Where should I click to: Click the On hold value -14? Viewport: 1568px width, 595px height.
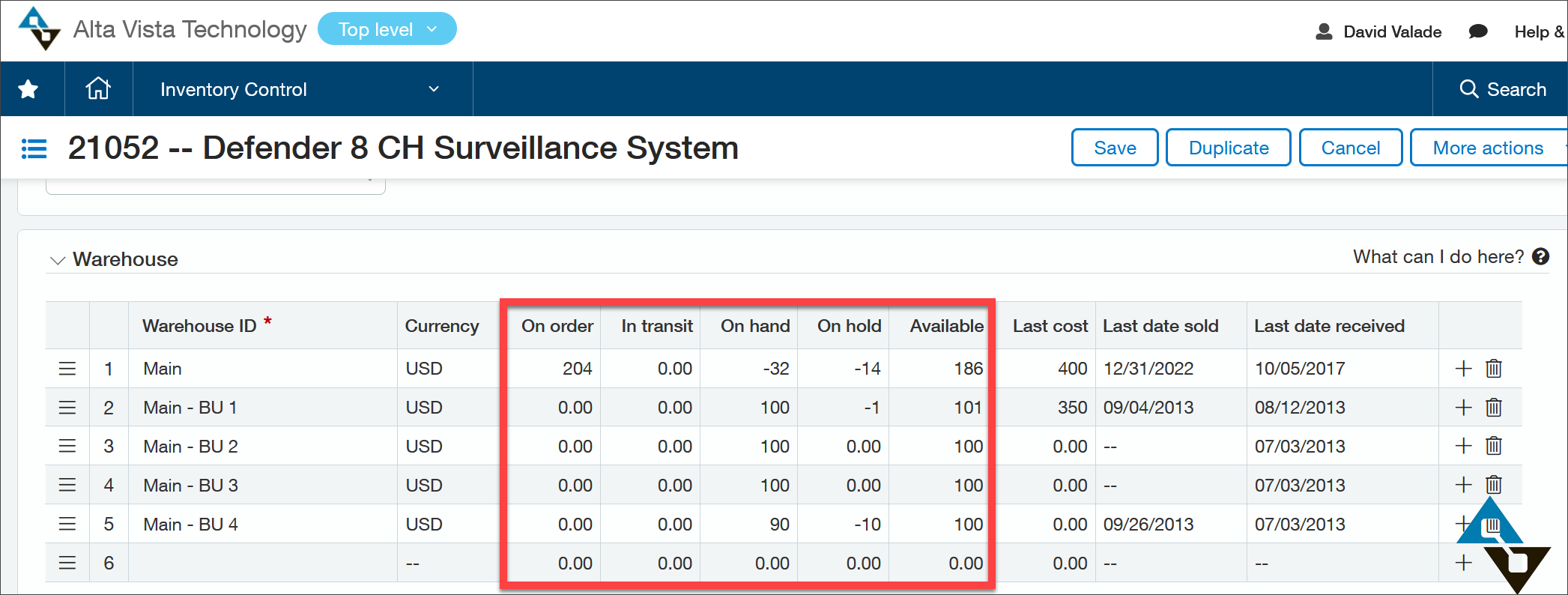[x=868, y=369]
